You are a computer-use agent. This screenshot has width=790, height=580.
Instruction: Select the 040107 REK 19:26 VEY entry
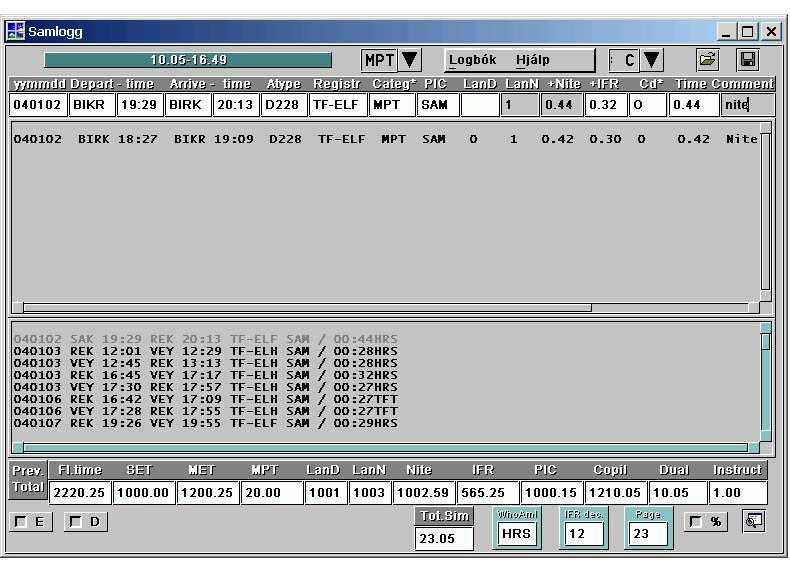pos(205,423)
